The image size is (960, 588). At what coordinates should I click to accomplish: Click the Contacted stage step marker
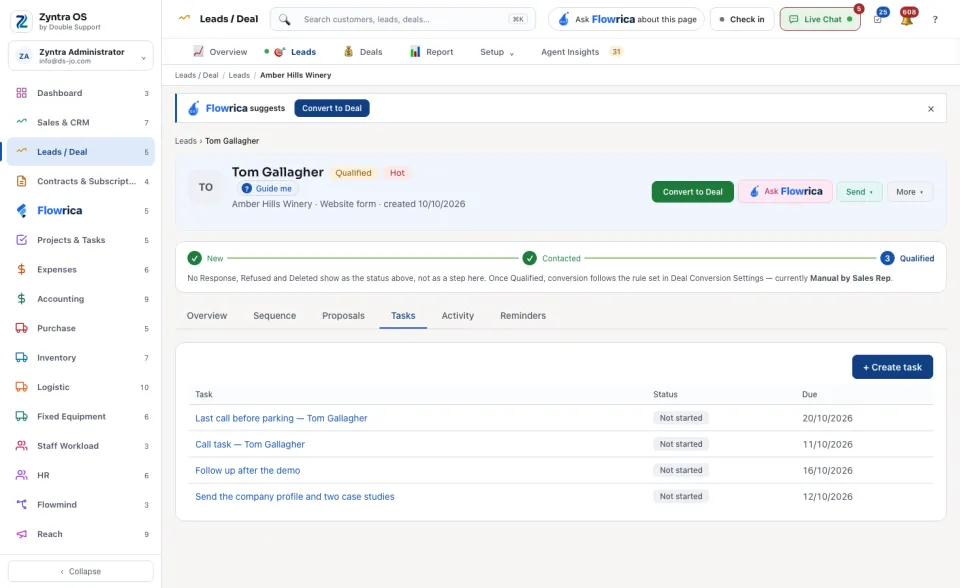click(x=530, y=258)
